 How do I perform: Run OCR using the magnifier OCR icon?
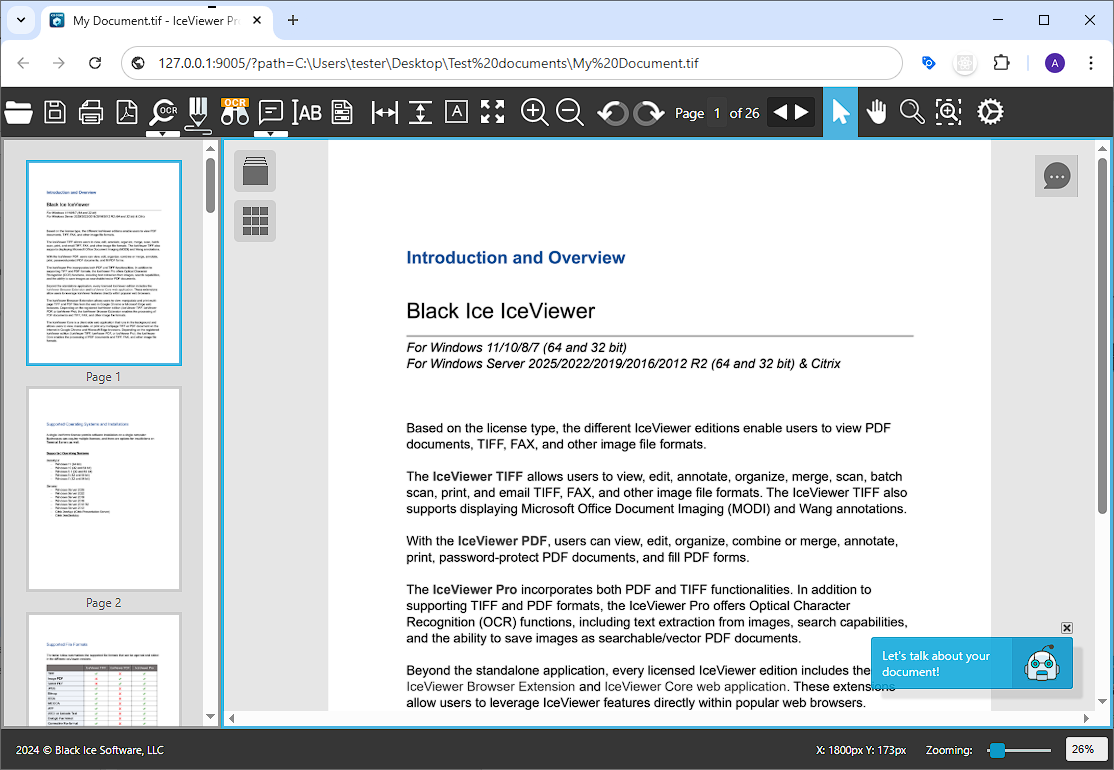[x=163, y=112]
